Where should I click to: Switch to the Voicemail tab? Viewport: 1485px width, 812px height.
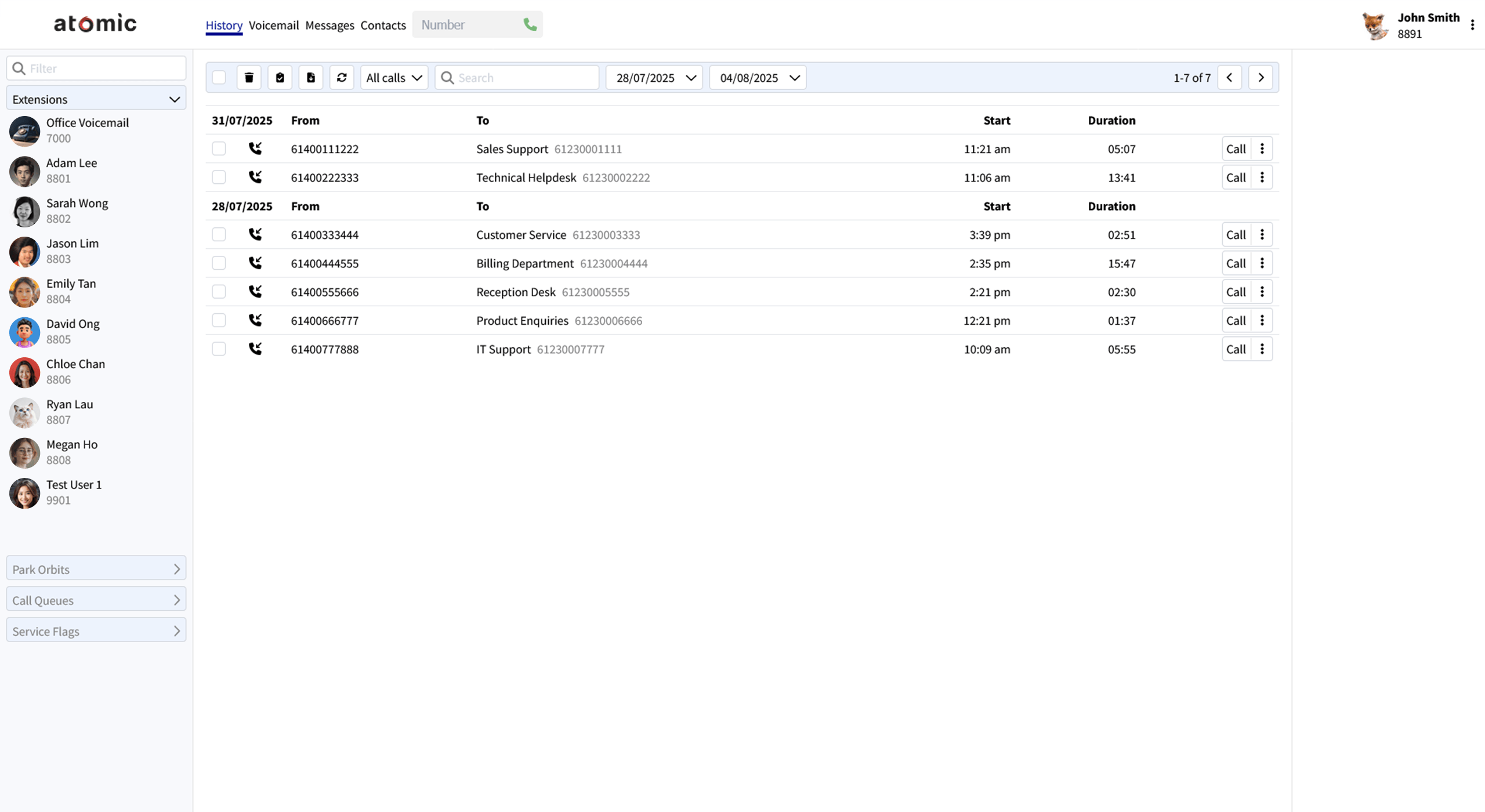point(274,25)
